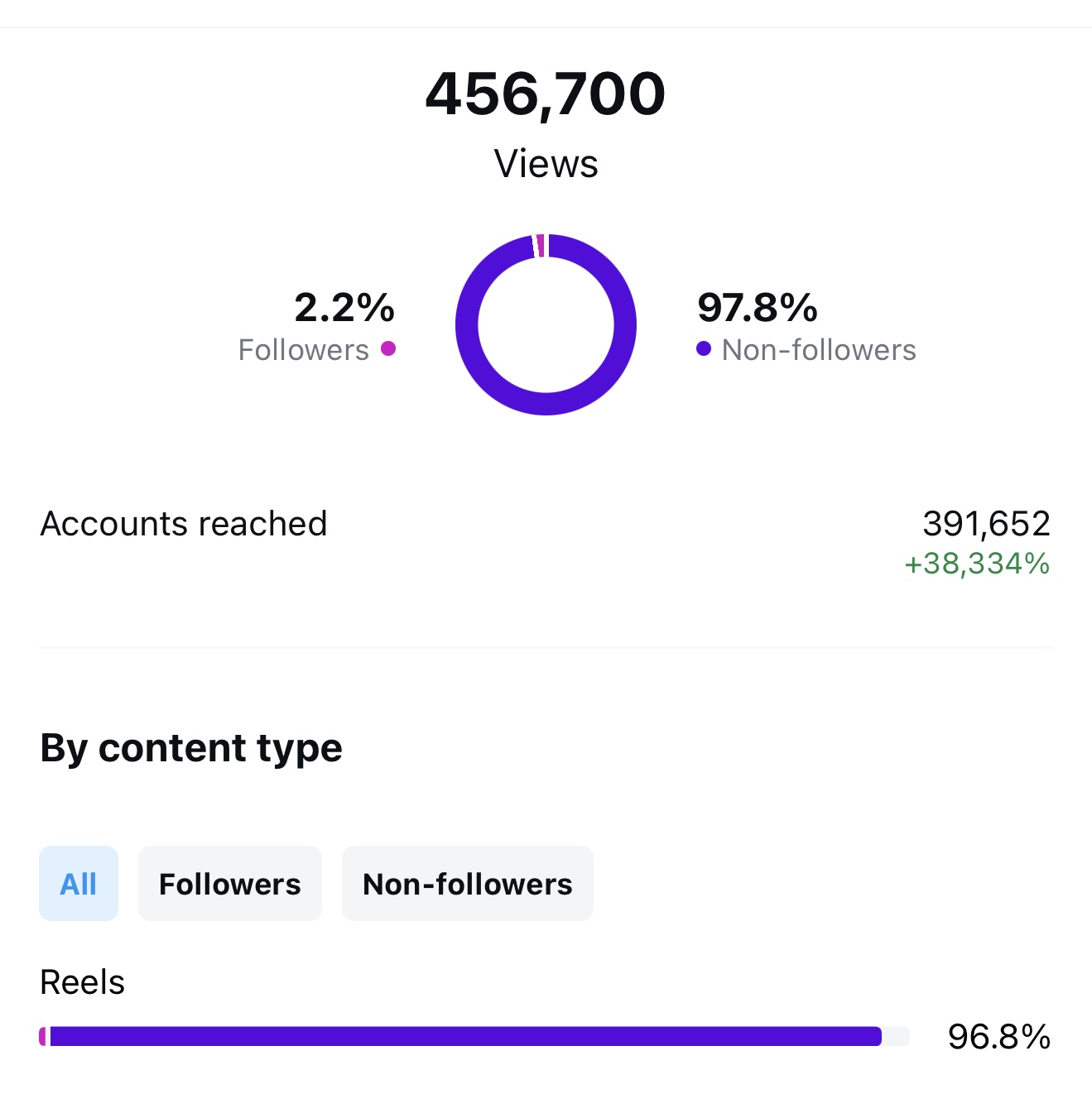This screenshot has height=1094, width=1092.
Task: Click the 96.8% Reels percentage
Action: (998, 1037)
